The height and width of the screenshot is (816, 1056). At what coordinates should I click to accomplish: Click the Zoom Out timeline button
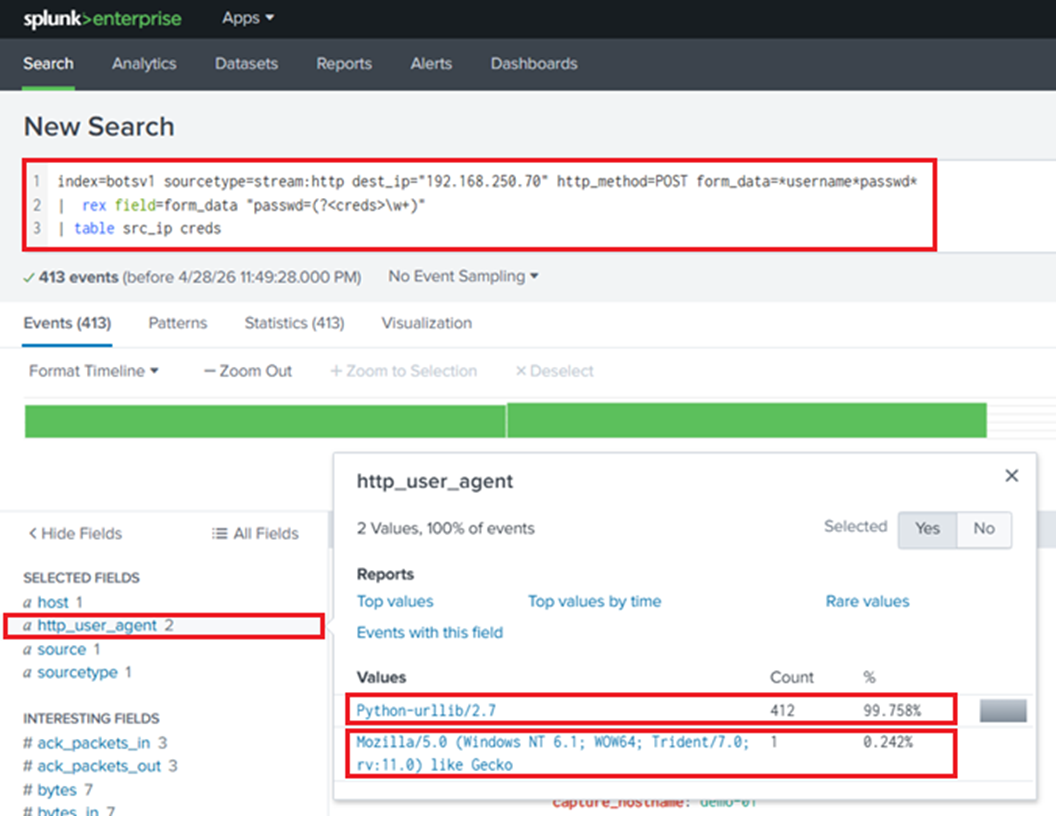[248, 371]
